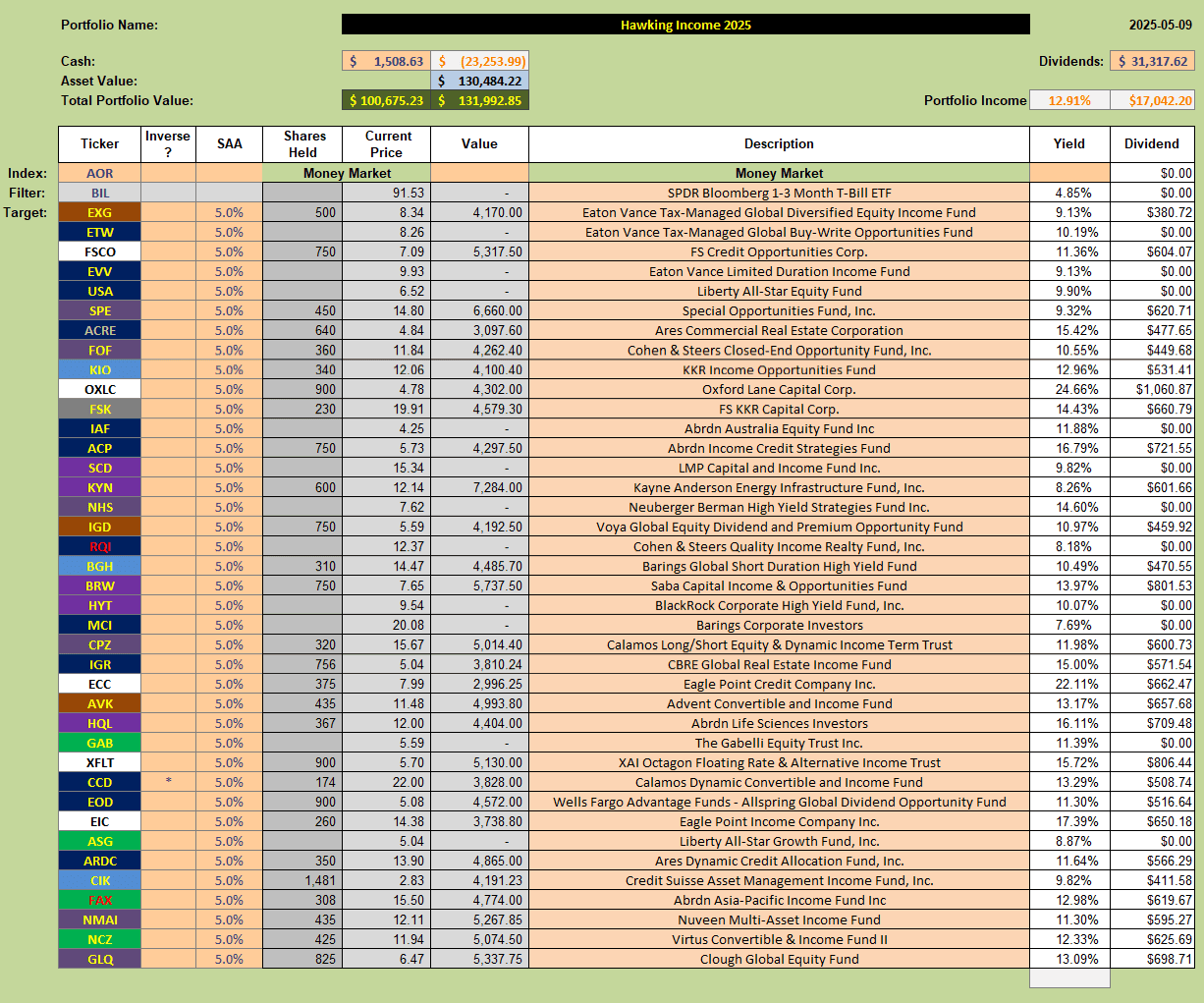
Task: Click Barings Corporate Investors description
Action: [x=779, y=625]
